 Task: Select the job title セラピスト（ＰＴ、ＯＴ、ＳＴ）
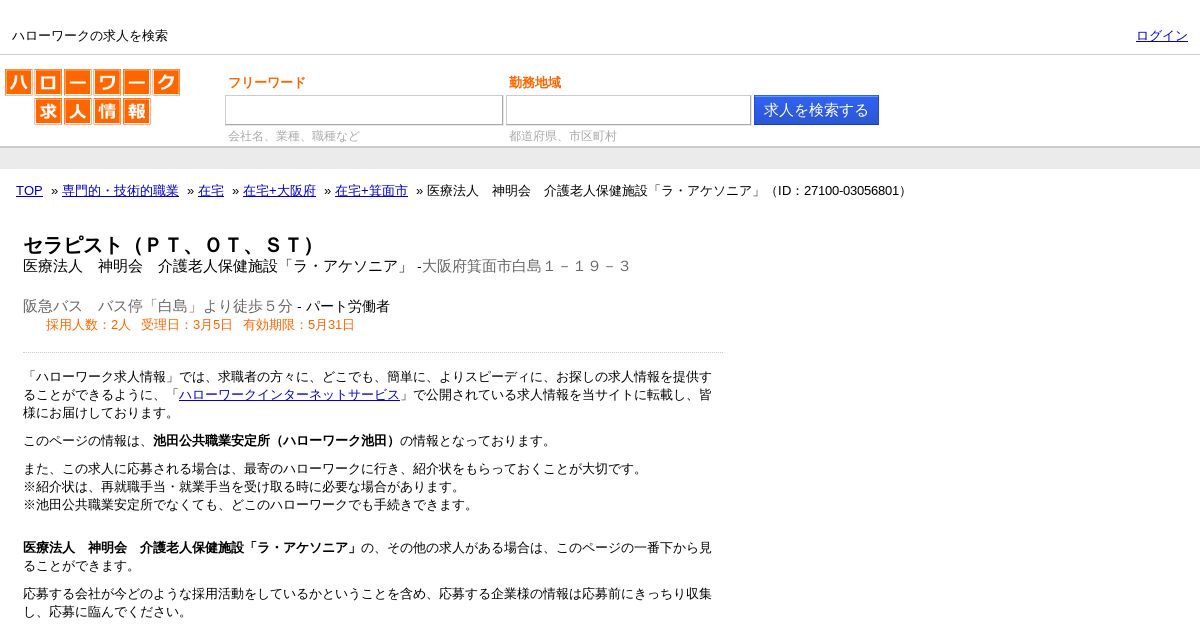point(171,245)
